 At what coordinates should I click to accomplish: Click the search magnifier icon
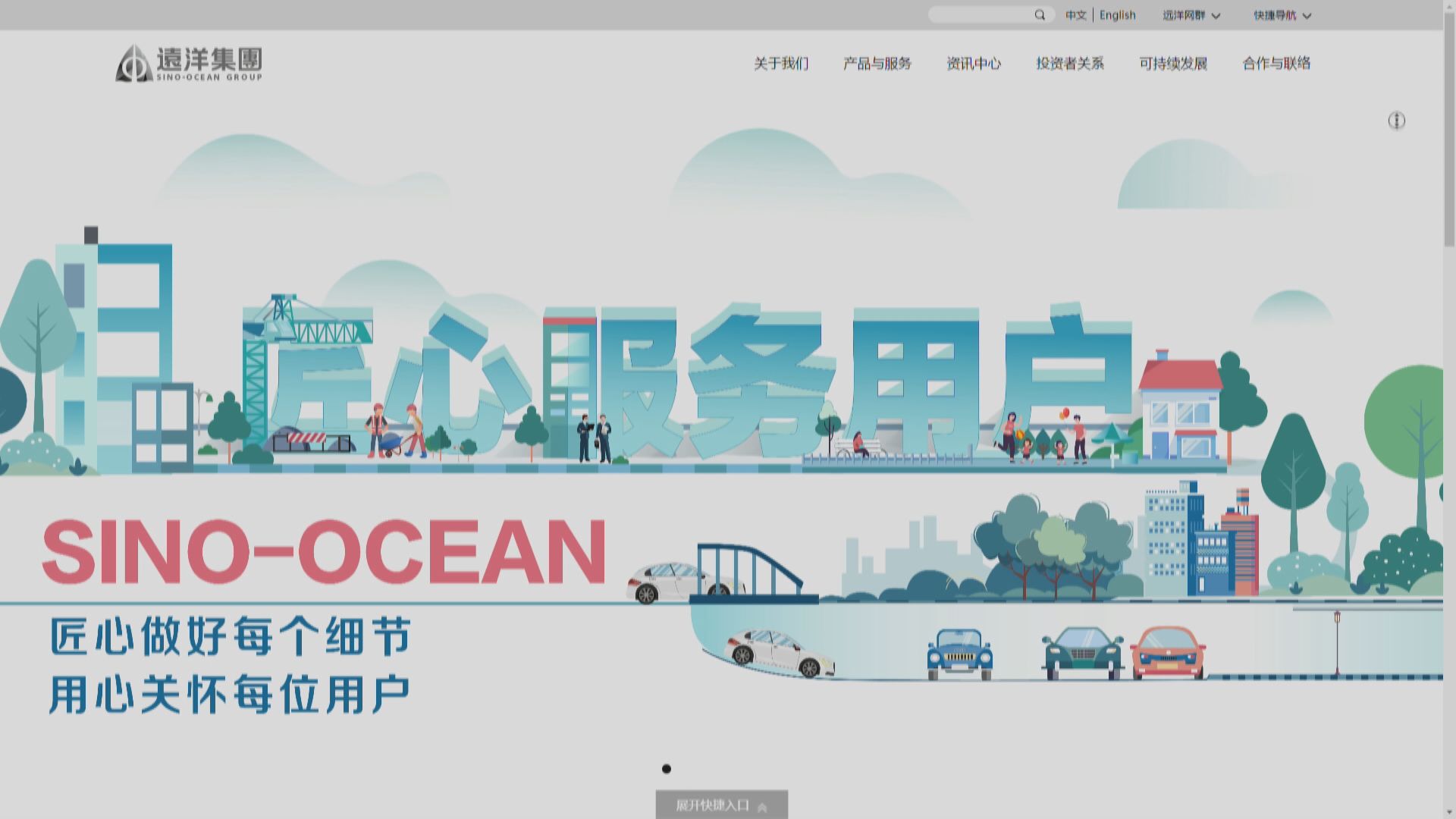pos(1040,15)
